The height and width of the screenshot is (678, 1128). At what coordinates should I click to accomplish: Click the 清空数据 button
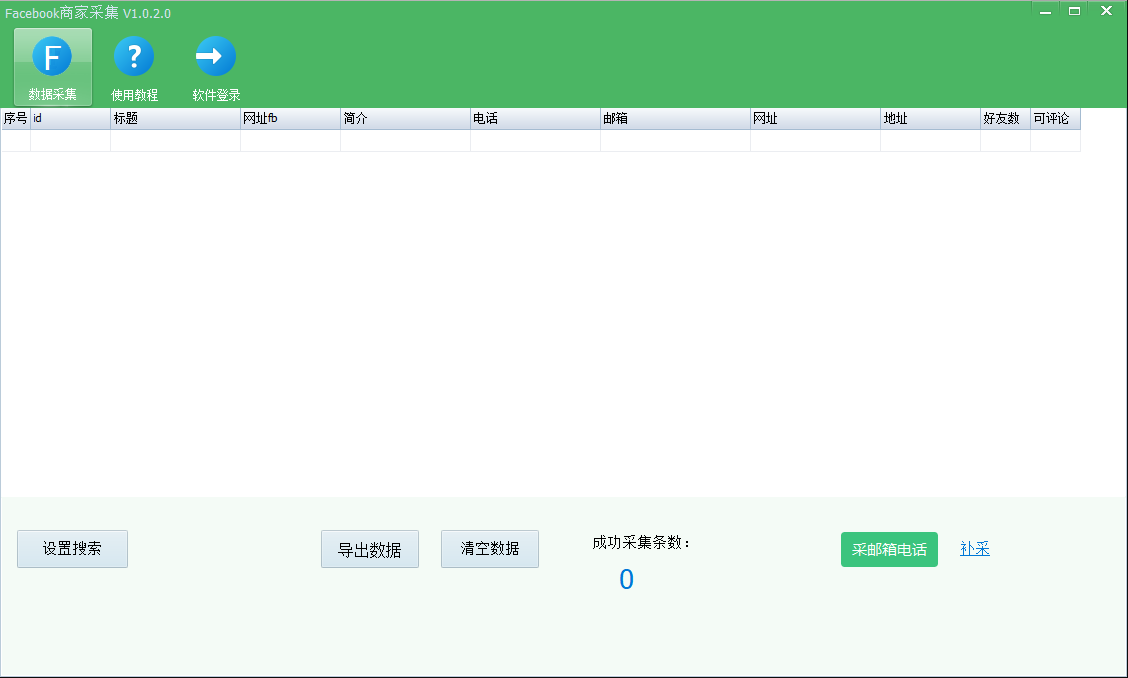[x=490, y=549]
